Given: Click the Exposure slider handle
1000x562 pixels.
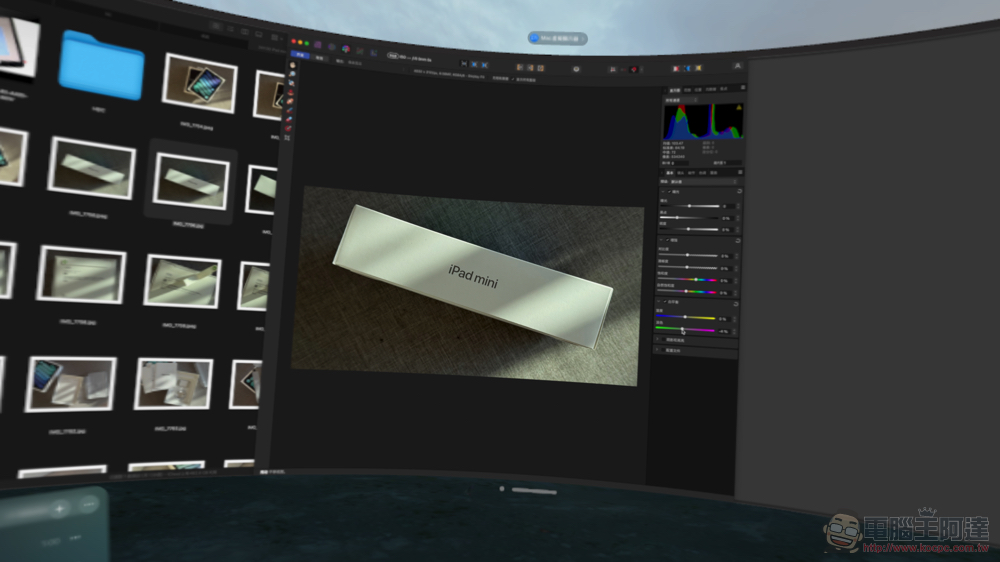Looking at the screenshot, I should [x=689, y=206].
